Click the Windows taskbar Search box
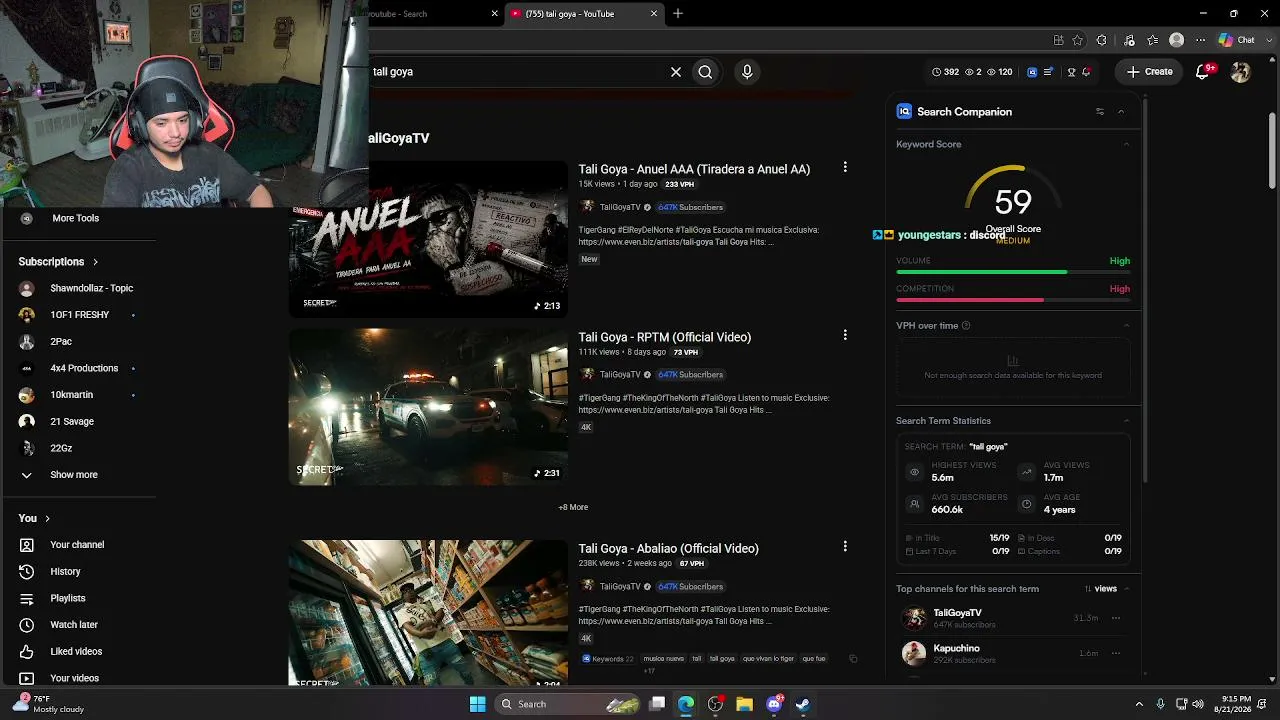The image size is (1280, 720). 567,704
